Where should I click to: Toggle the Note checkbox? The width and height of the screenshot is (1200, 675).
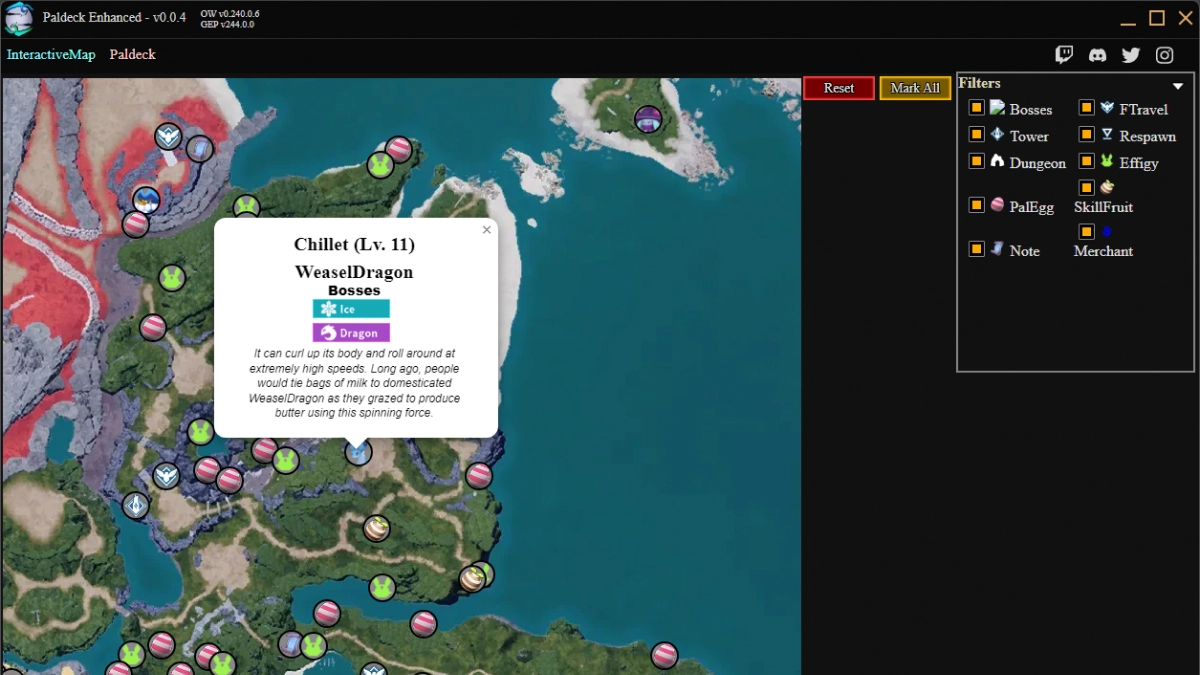(976, 248)
